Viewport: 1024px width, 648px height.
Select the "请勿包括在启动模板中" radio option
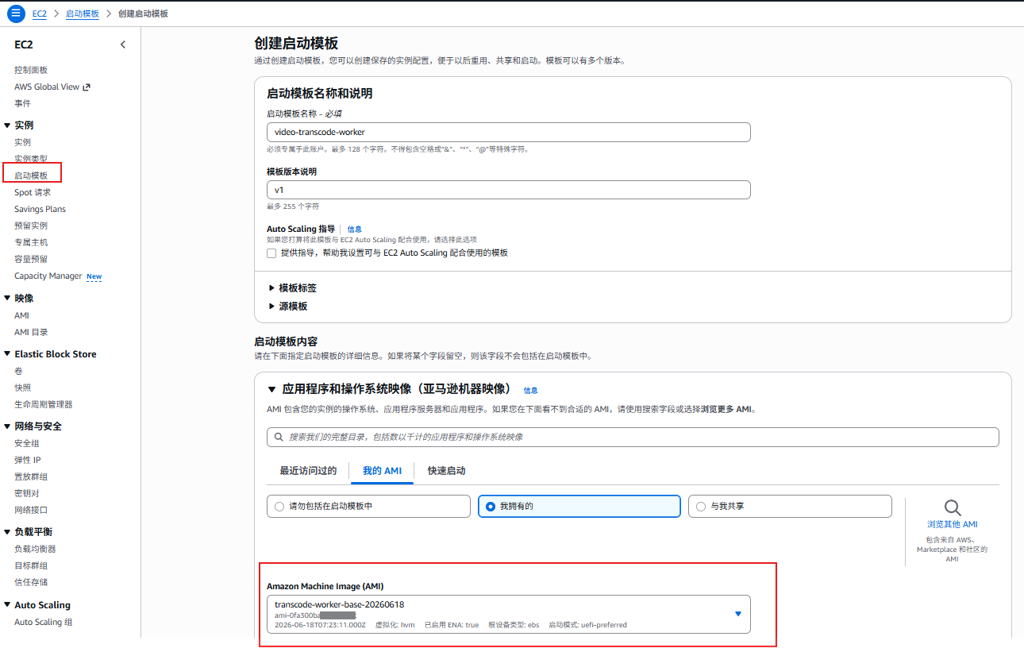[x=280, y=506]
